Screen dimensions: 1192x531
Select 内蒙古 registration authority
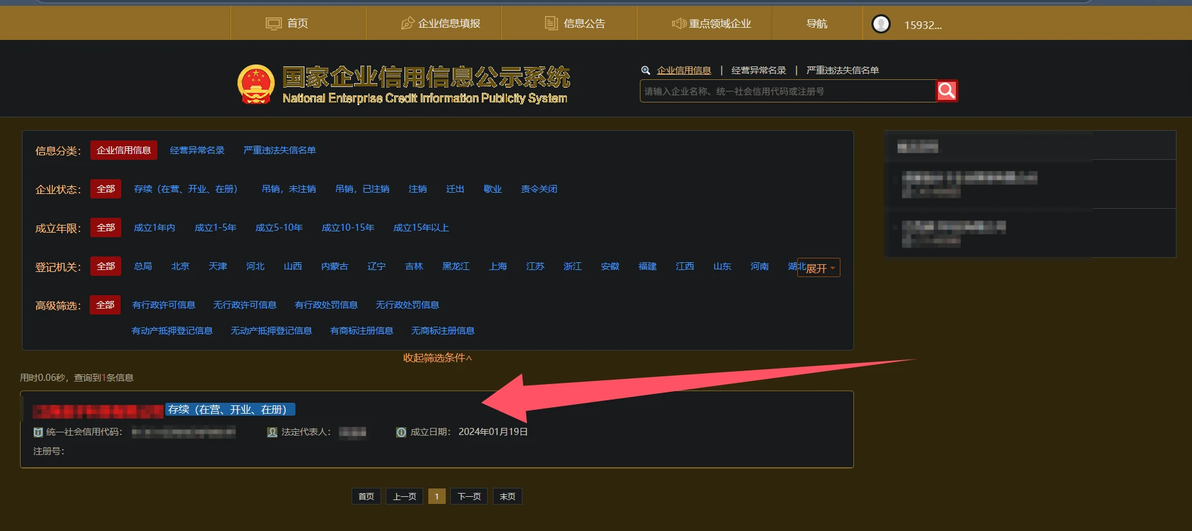click(x=335, y=266)
